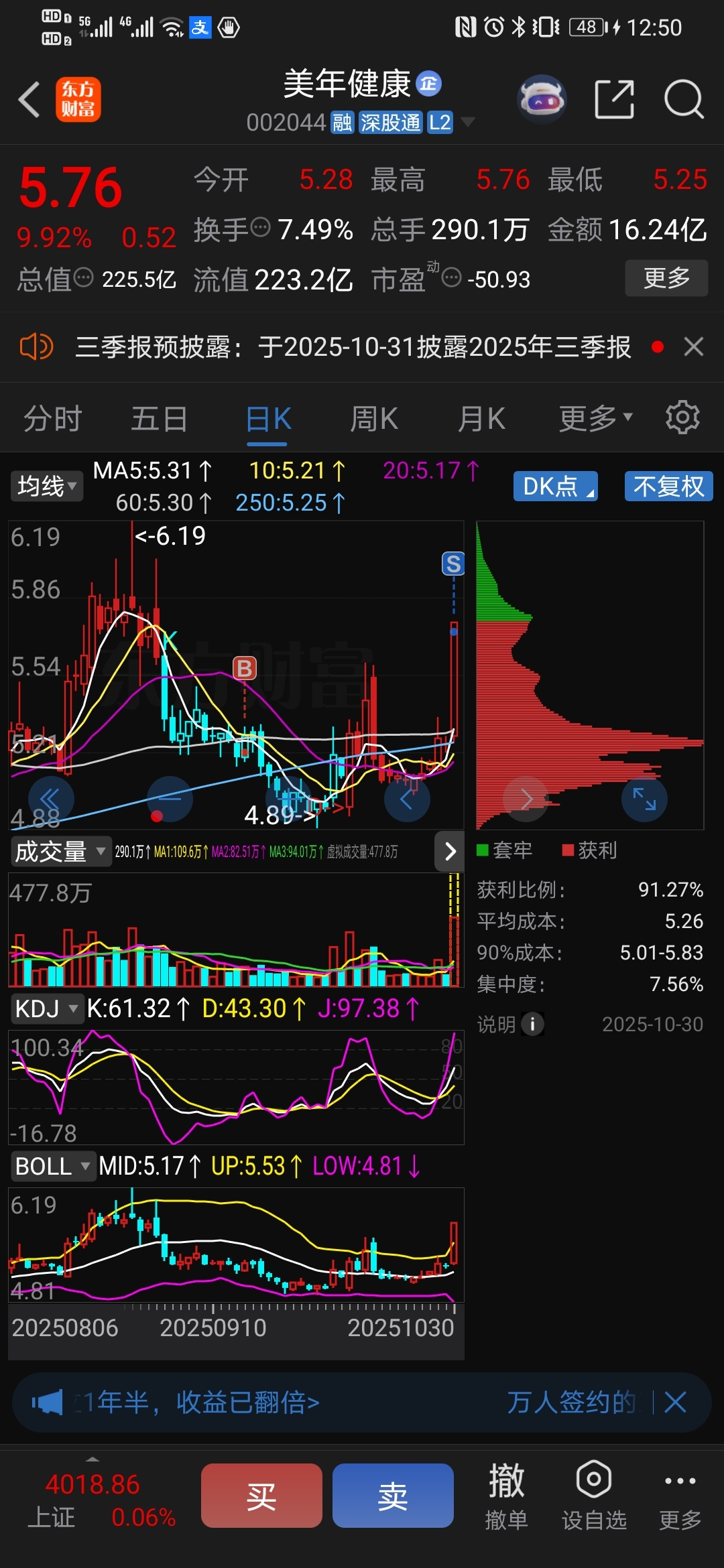The height and width of the screenshot is (1568, 724).
Task: Open the 东方财富 logo icon
Action: tap(78, 99)
